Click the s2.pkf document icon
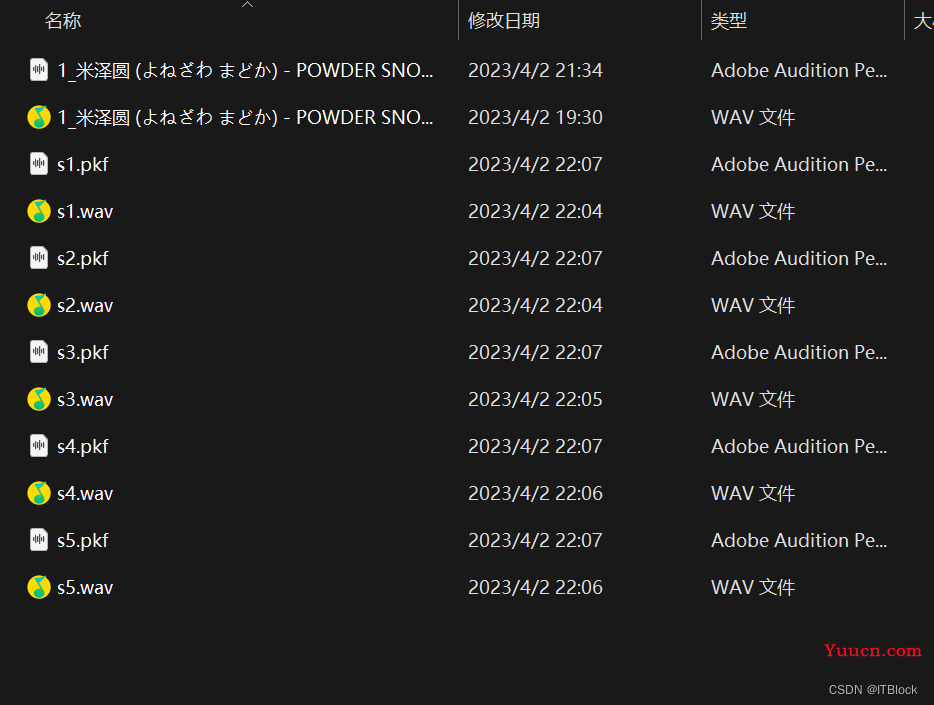Image resolution: width=934 pixels, height=705 pixels. (x=39, y=258)
